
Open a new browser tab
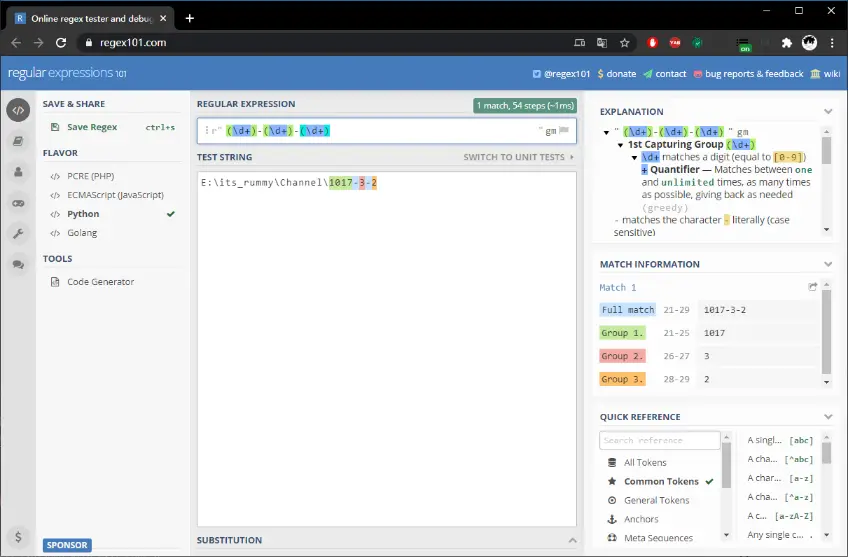pos(190,18)
